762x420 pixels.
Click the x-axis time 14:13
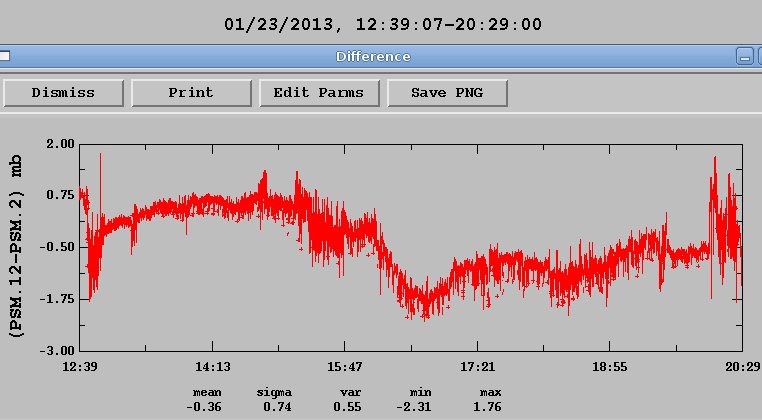click(212, 367)
